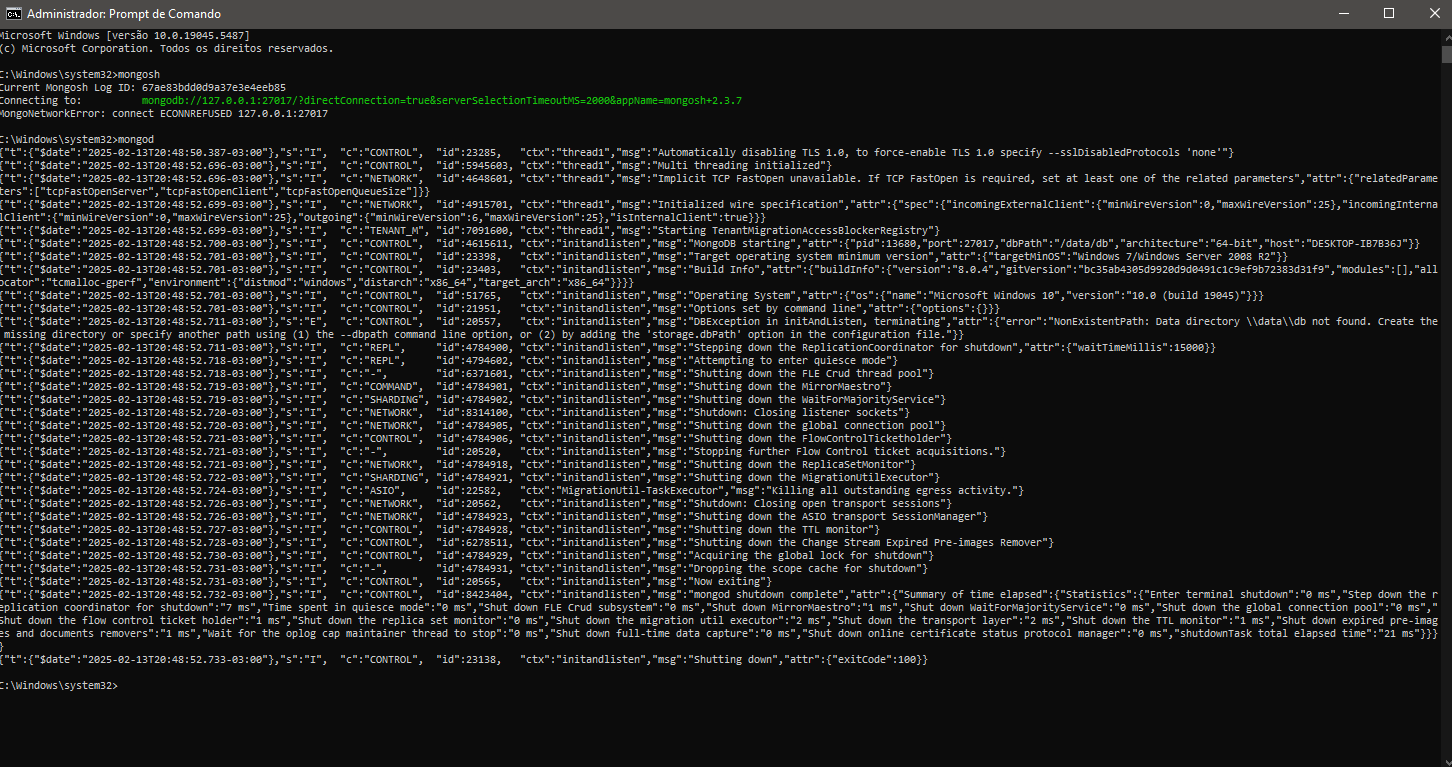The image size is (1452, 767).
Task: Click the 'Administrador: Prompt de Comando' title text
Action: pyautogui.click(x=124, y=14)
